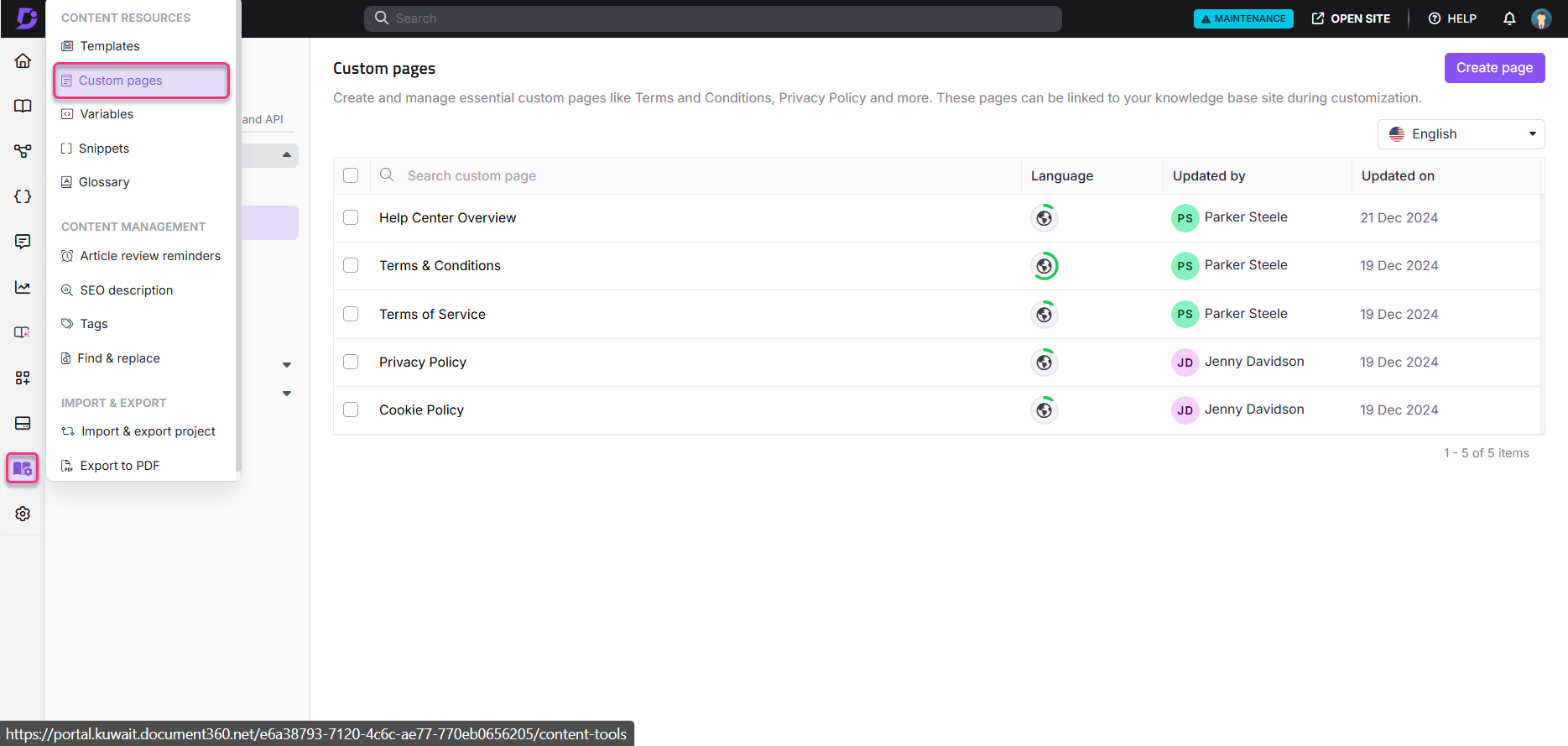This screenshot has height=746, width=1568.
Task: Click the HELP button
Action: (1452, 18)
